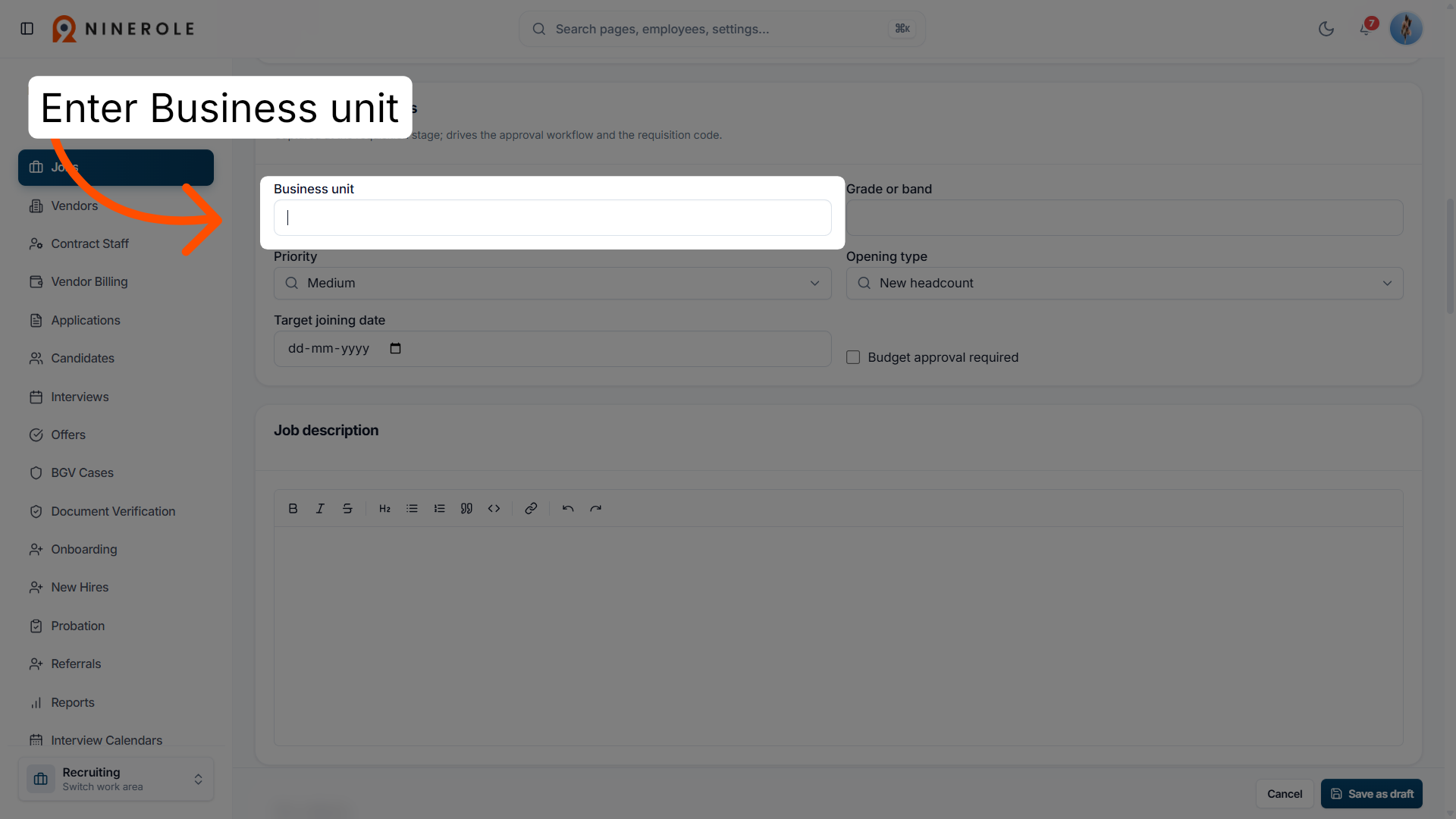Image resolution: width=1456 pixels, height=819 pixels.
Task: Open BGV Cases section
Action: 116,472
